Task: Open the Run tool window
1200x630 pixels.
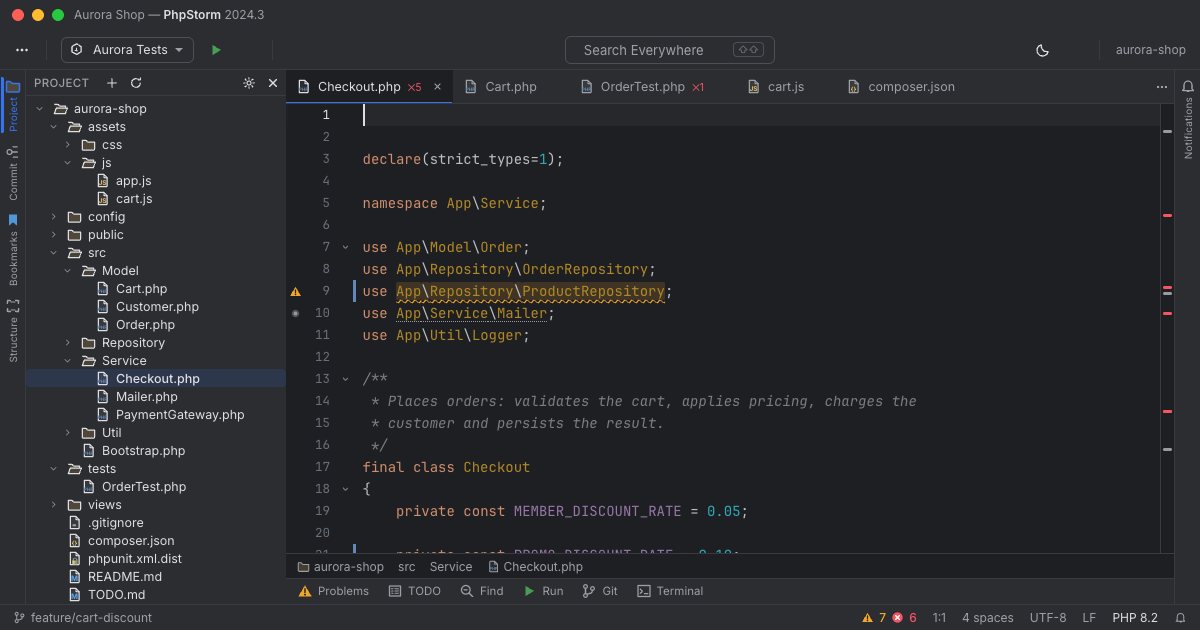Action: (x=542, y=591)
